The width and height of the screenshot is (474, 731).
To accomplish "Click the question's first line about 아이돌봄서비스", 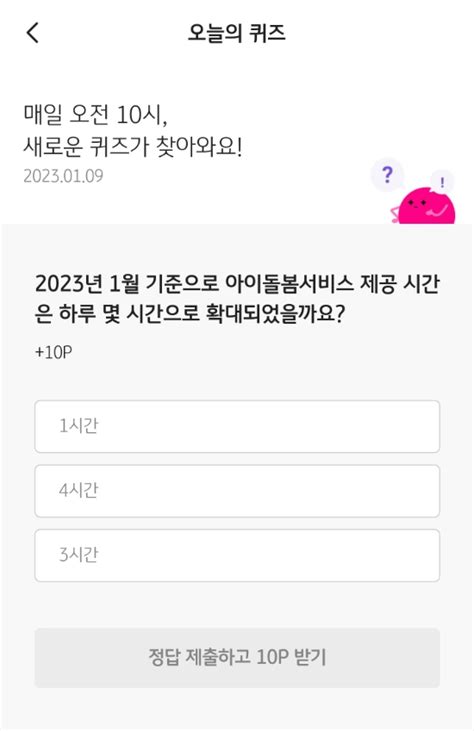I will coord(237,283).
